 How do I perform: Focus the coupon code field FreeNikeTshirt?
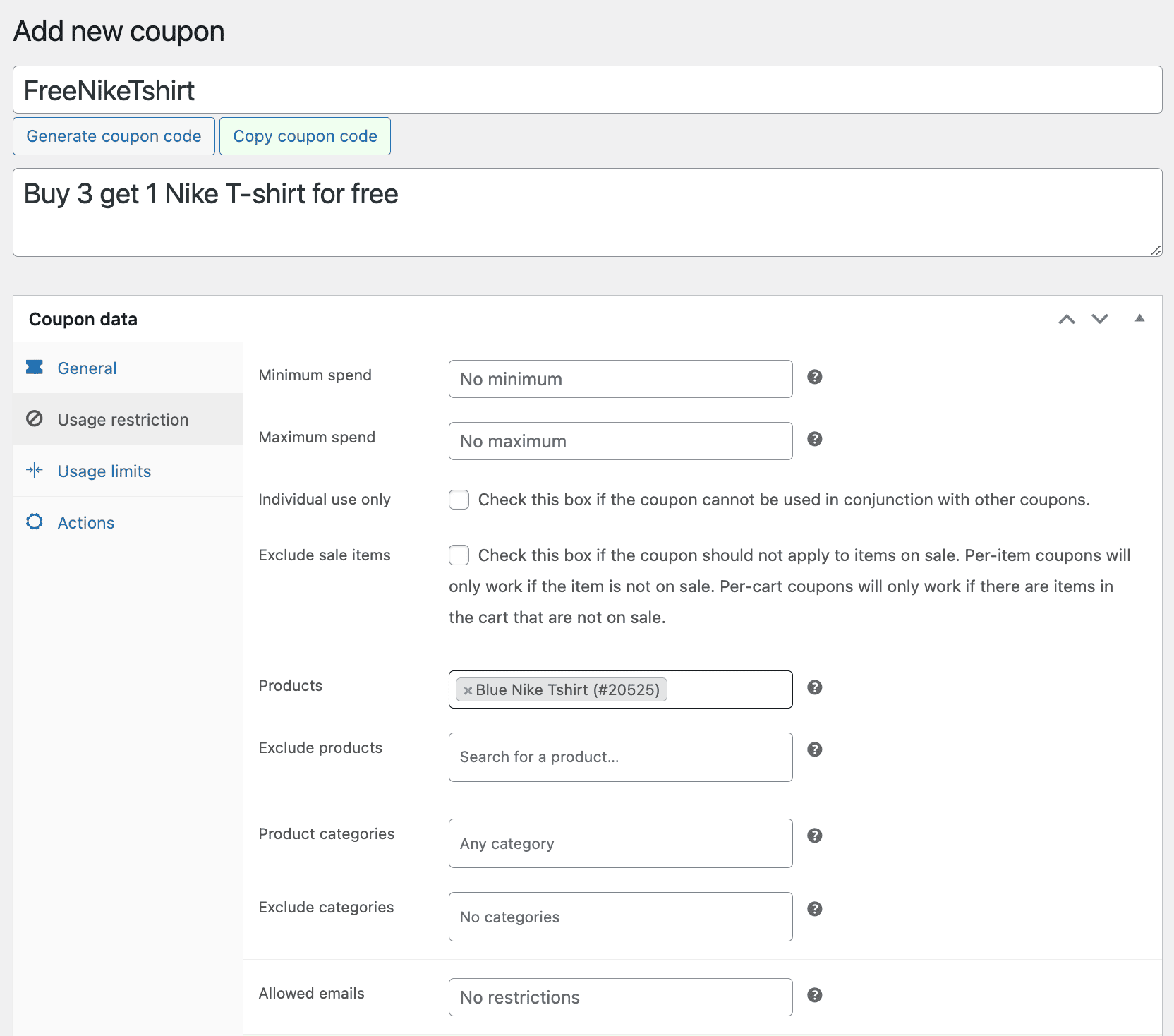(587, 90)
